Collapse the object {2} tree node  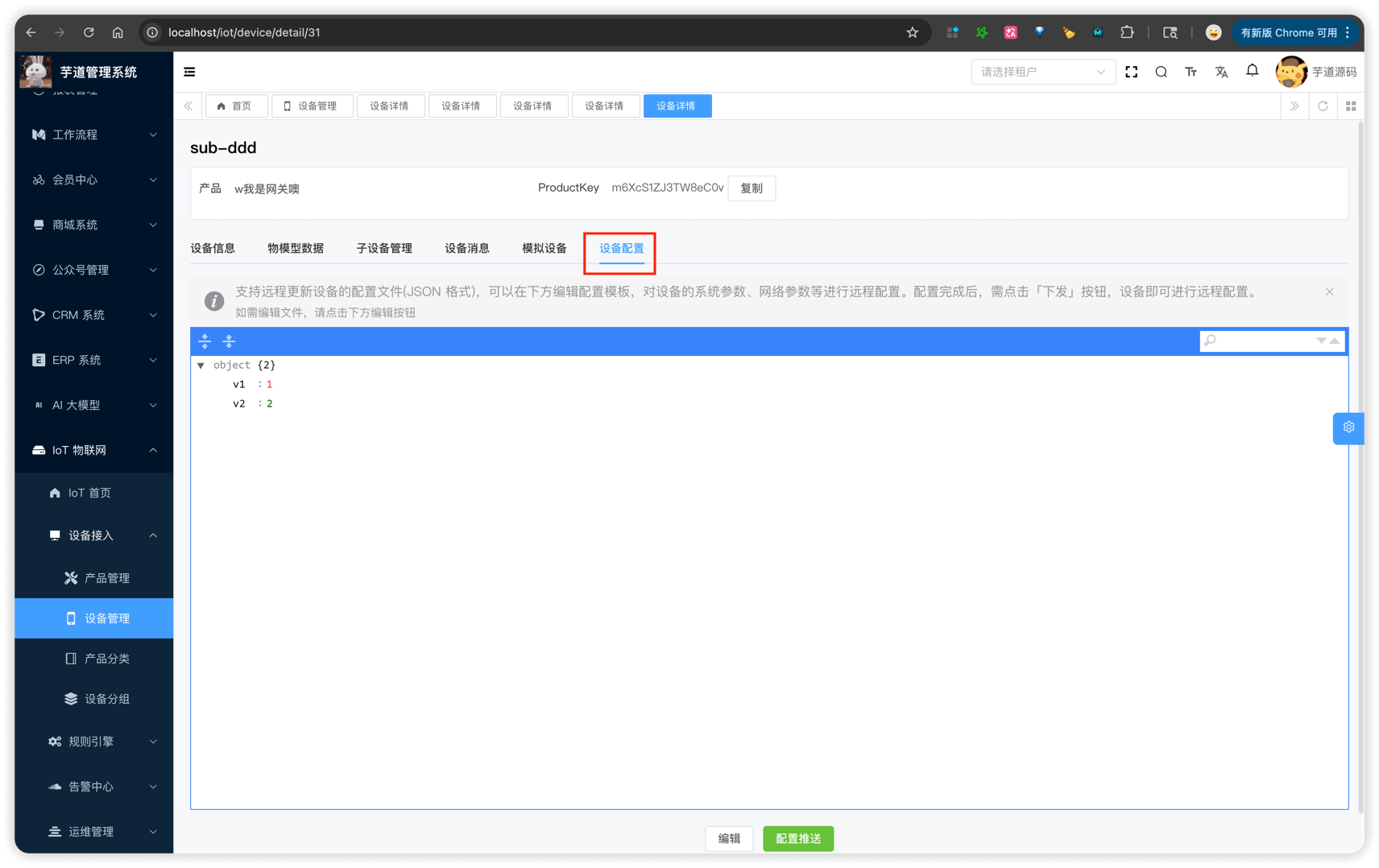coord(201,366)
